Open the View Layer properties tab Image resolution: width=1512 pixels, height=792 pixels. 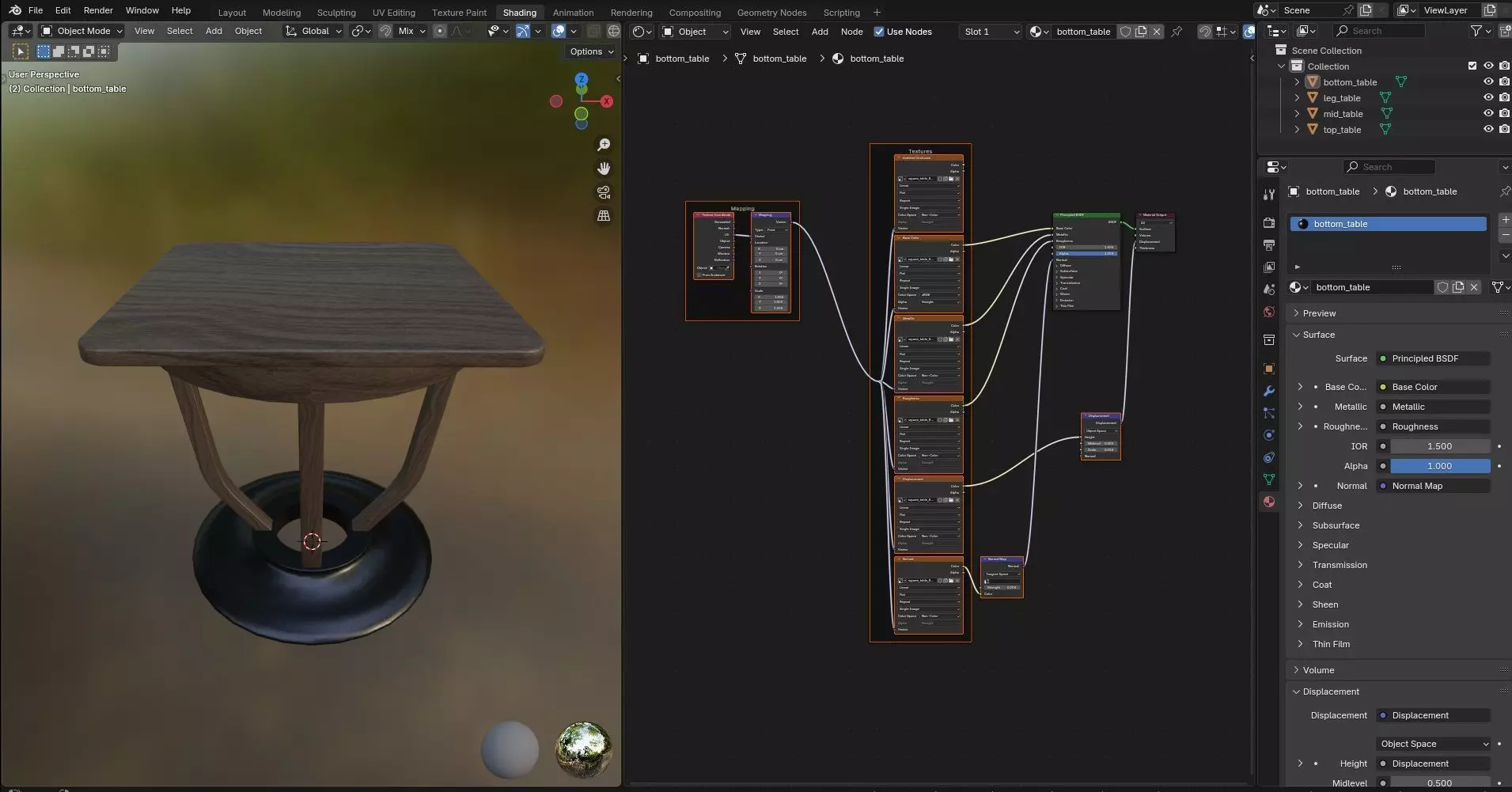pos(1269,267)
